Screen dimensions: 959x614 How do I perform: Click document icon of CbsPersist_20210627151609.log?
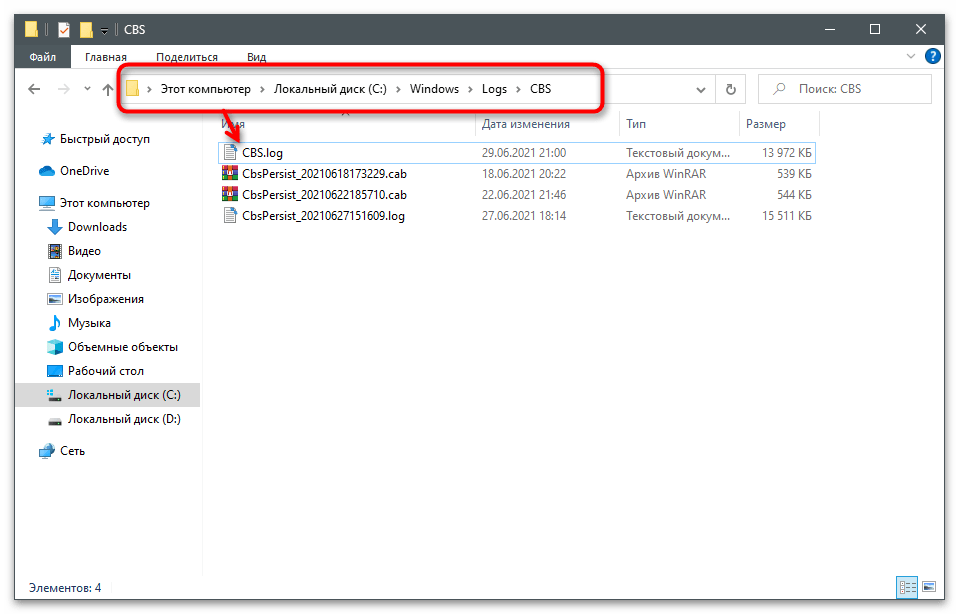pos(230,215)
